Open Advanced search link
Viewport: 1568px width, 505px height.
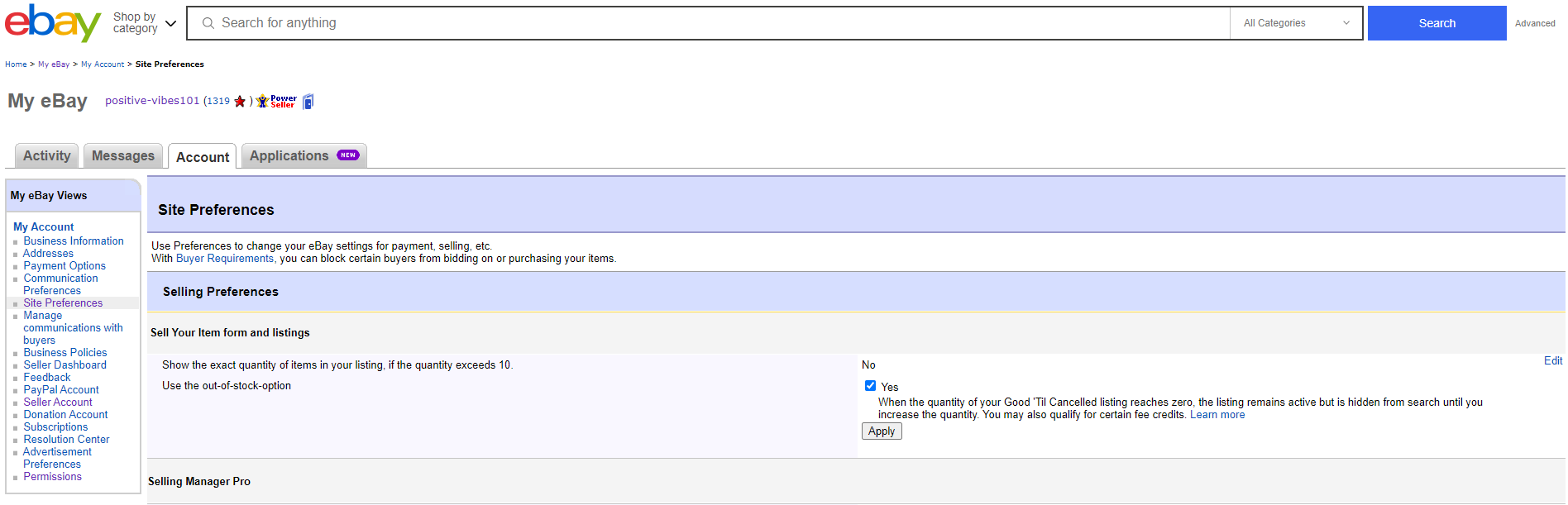[x=1535, y=23]
